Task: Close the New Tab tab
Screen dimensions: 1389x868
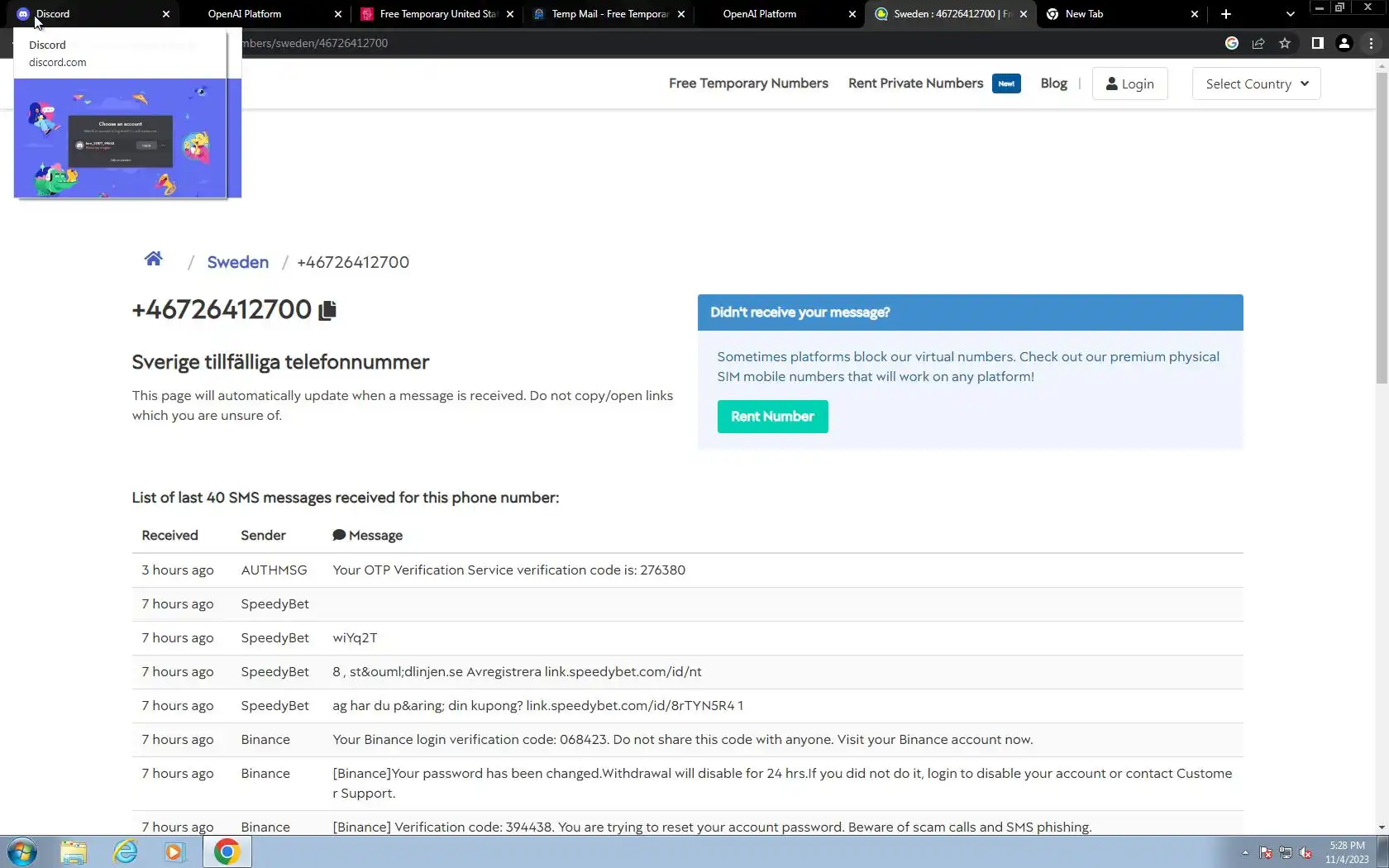Action: pyautogui.click(x=1195, y=14)
